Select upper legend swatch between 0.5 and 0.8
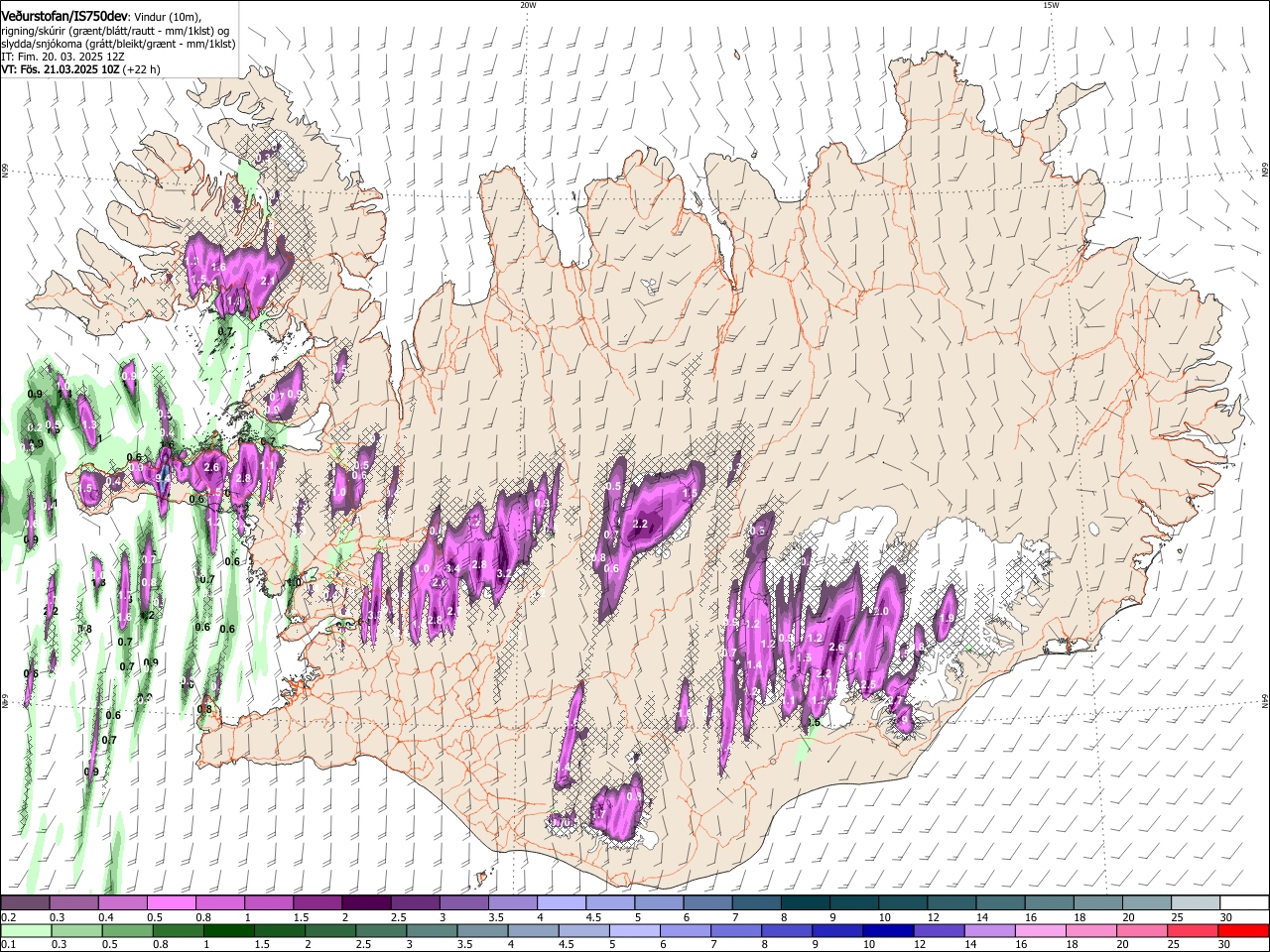Image resolution: width=1270 pixels, height=952 pixels. (x=172, y=903)
